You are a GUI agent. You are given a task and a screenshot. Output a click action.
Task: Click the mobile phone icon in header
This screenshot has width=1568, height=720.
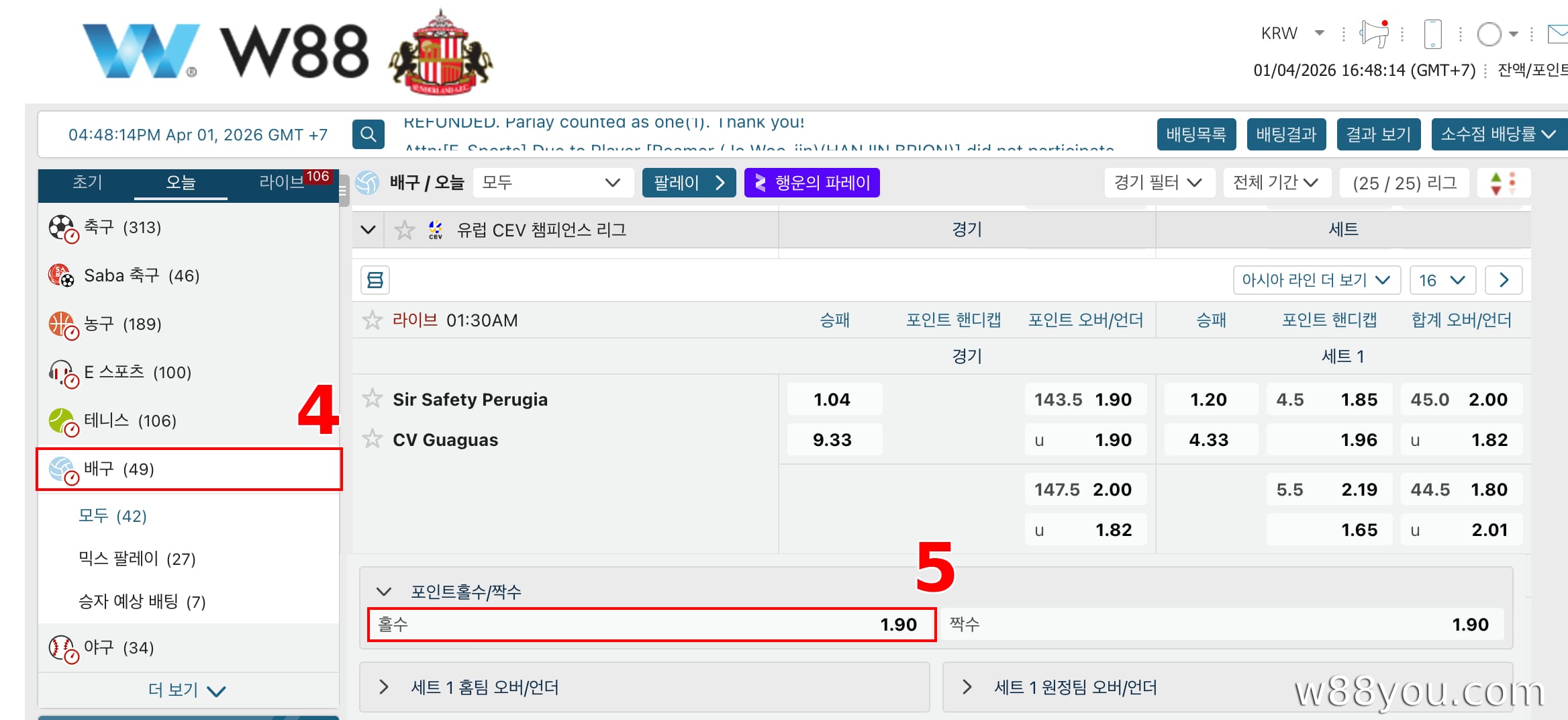(x=1432, y=34)
